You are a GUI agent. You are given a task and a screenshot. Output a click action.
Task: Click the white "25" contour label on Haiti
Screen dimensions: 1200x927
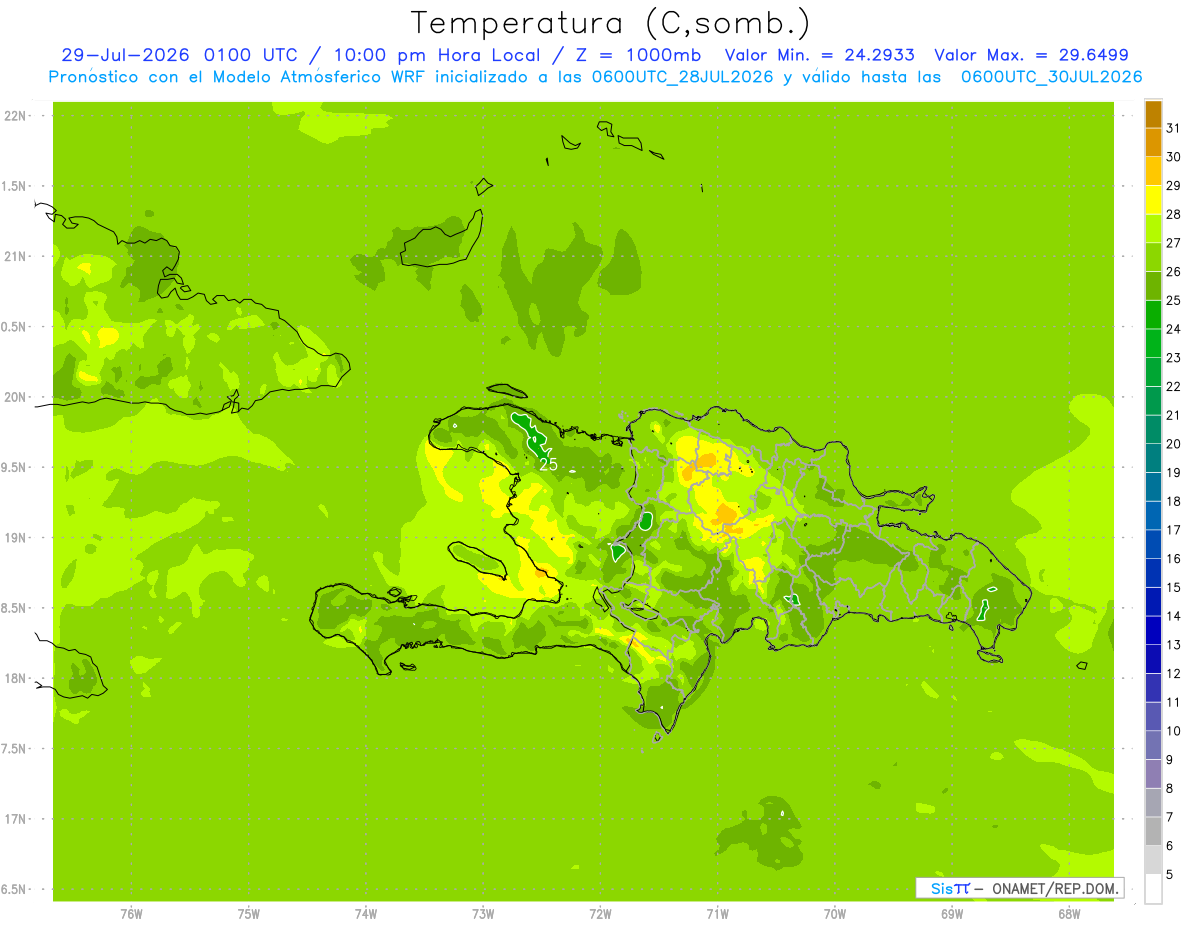(x=548, y=464)
